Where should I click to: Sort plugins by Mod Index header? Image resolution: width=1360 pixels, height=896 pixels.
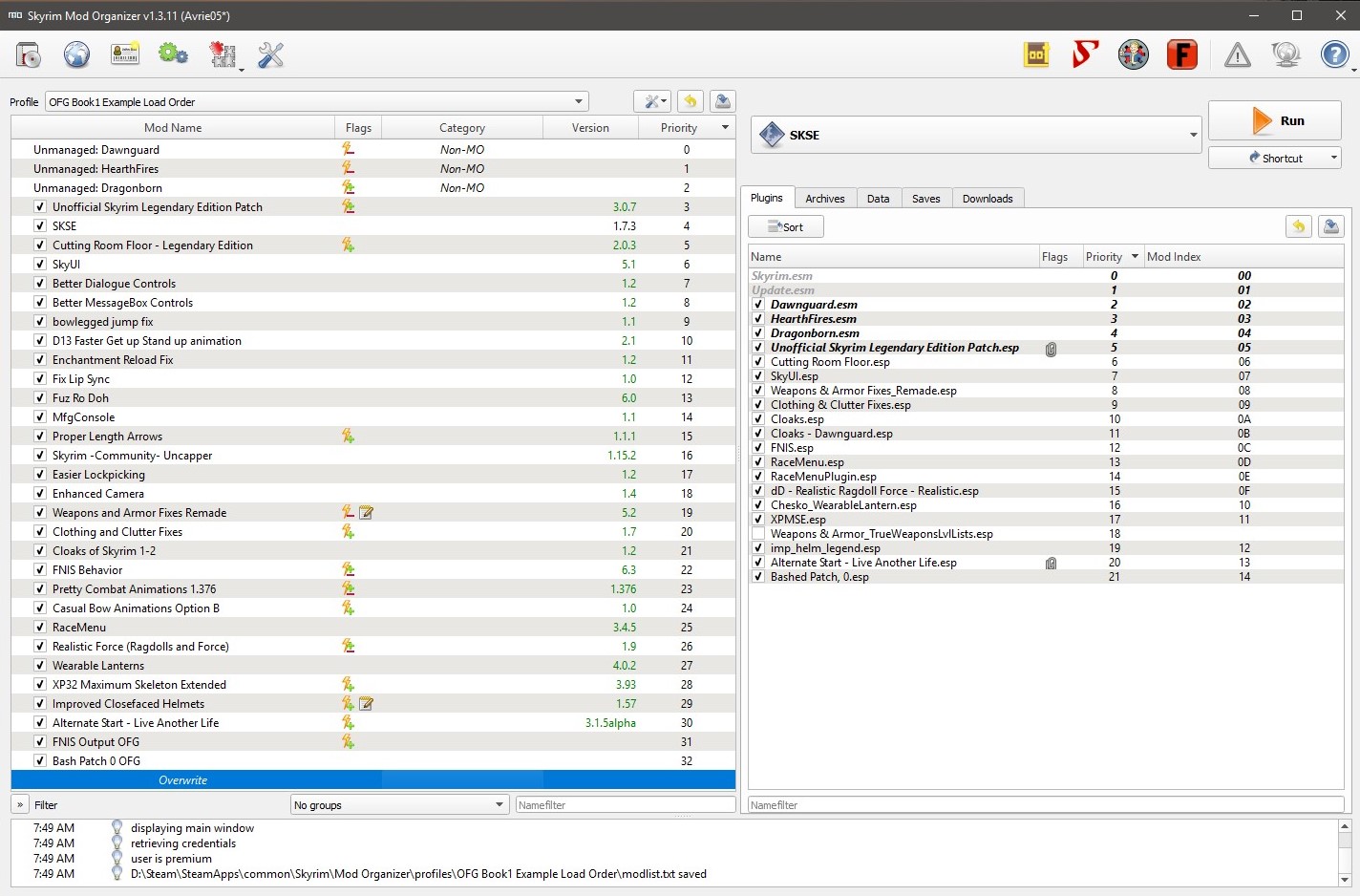click(1243, 257)
